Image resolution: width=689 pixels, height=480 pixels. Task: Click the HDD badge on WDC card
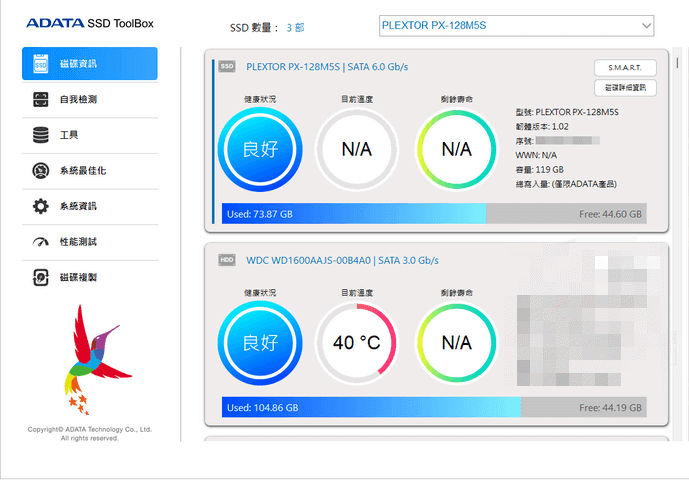(227, 260)
